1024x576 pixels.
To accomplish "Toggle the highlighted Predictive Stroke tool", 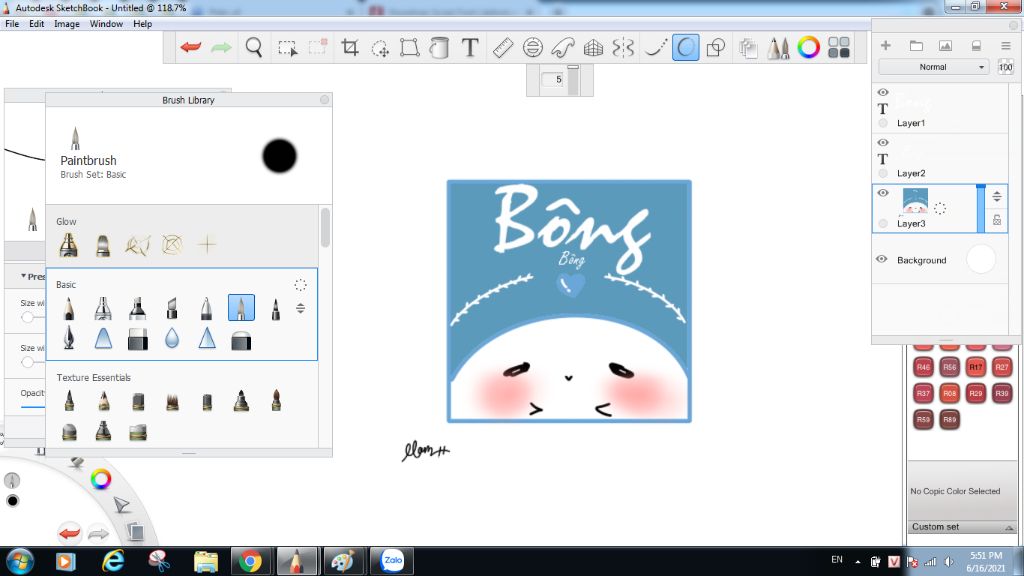I will (686, 48).
